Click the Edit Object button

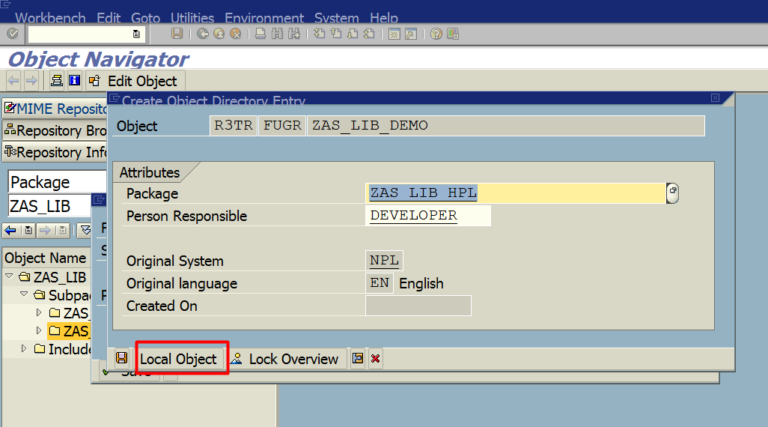(133, 81)
